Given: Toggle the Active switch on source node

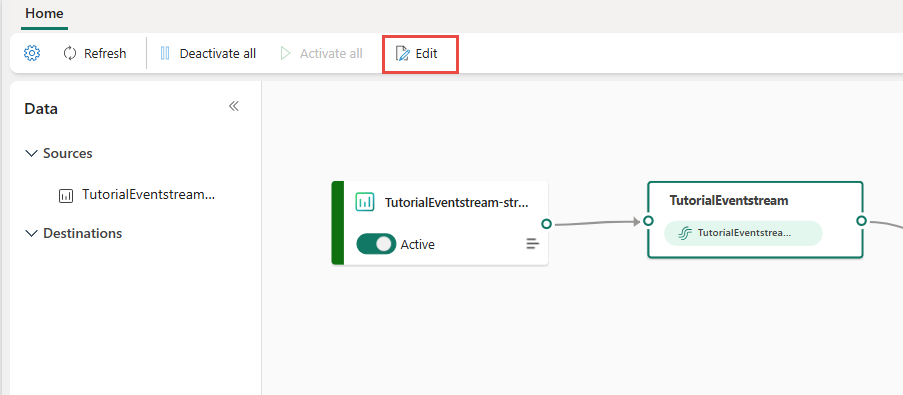Looking at the screenshot, I should pos(376,244).
